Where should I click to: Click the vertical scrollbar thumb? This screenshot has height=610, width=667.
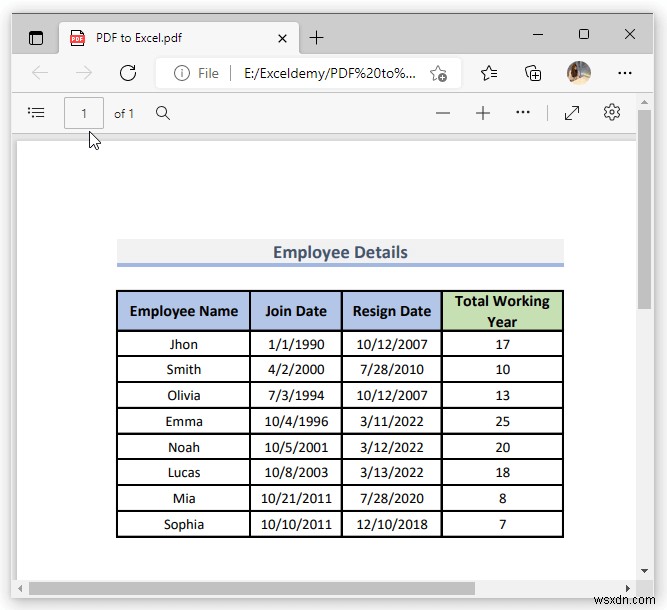coord(644,209)
